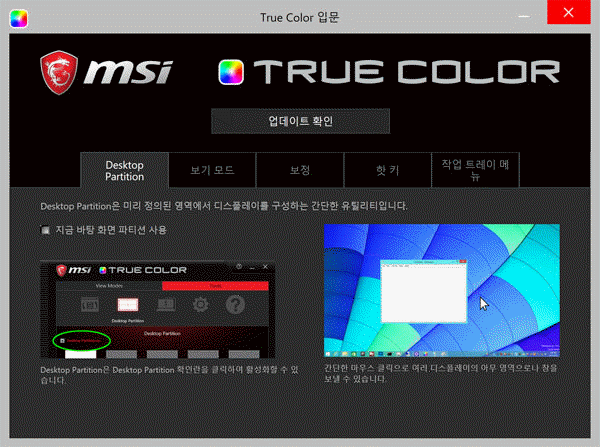This screenshot has height=447, width=600.
Task: Click the True Color panel preview image
Action: [x=158, y=310]
